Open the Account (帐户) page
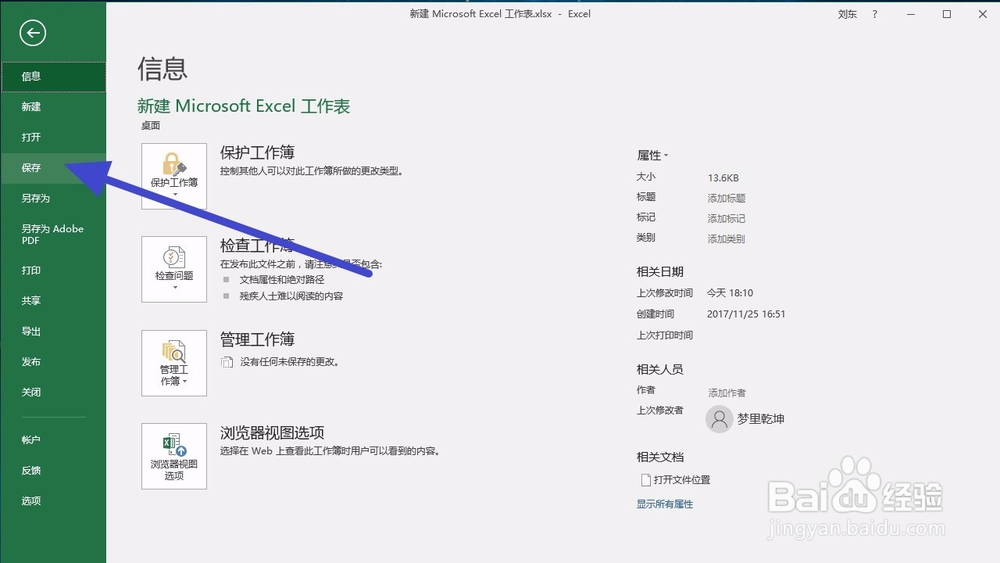Screen dimensions: 1000x563 [x=53, y=440]
